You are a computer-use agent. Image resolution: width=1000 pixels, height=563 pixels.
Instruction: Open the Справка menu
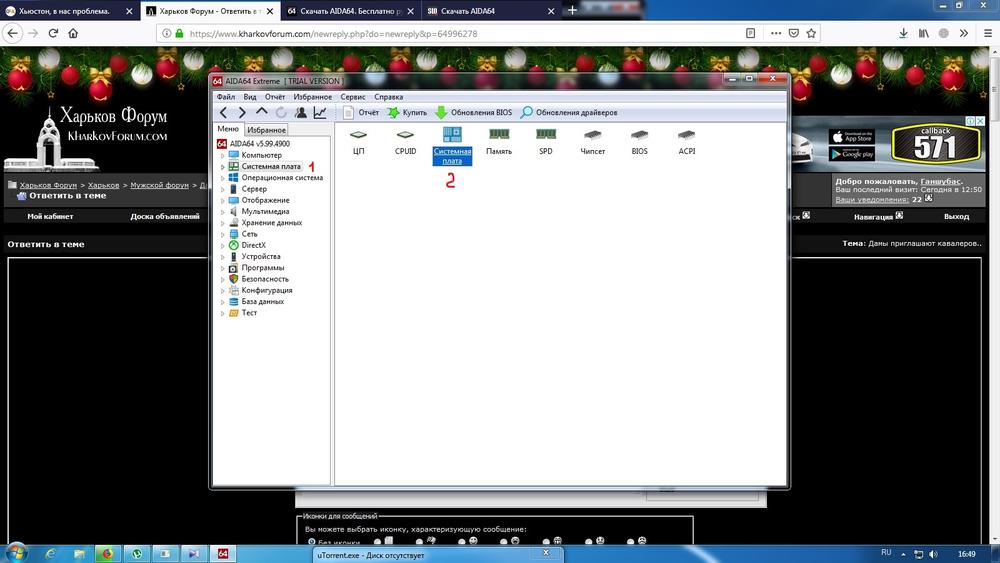tap(388, 97)
